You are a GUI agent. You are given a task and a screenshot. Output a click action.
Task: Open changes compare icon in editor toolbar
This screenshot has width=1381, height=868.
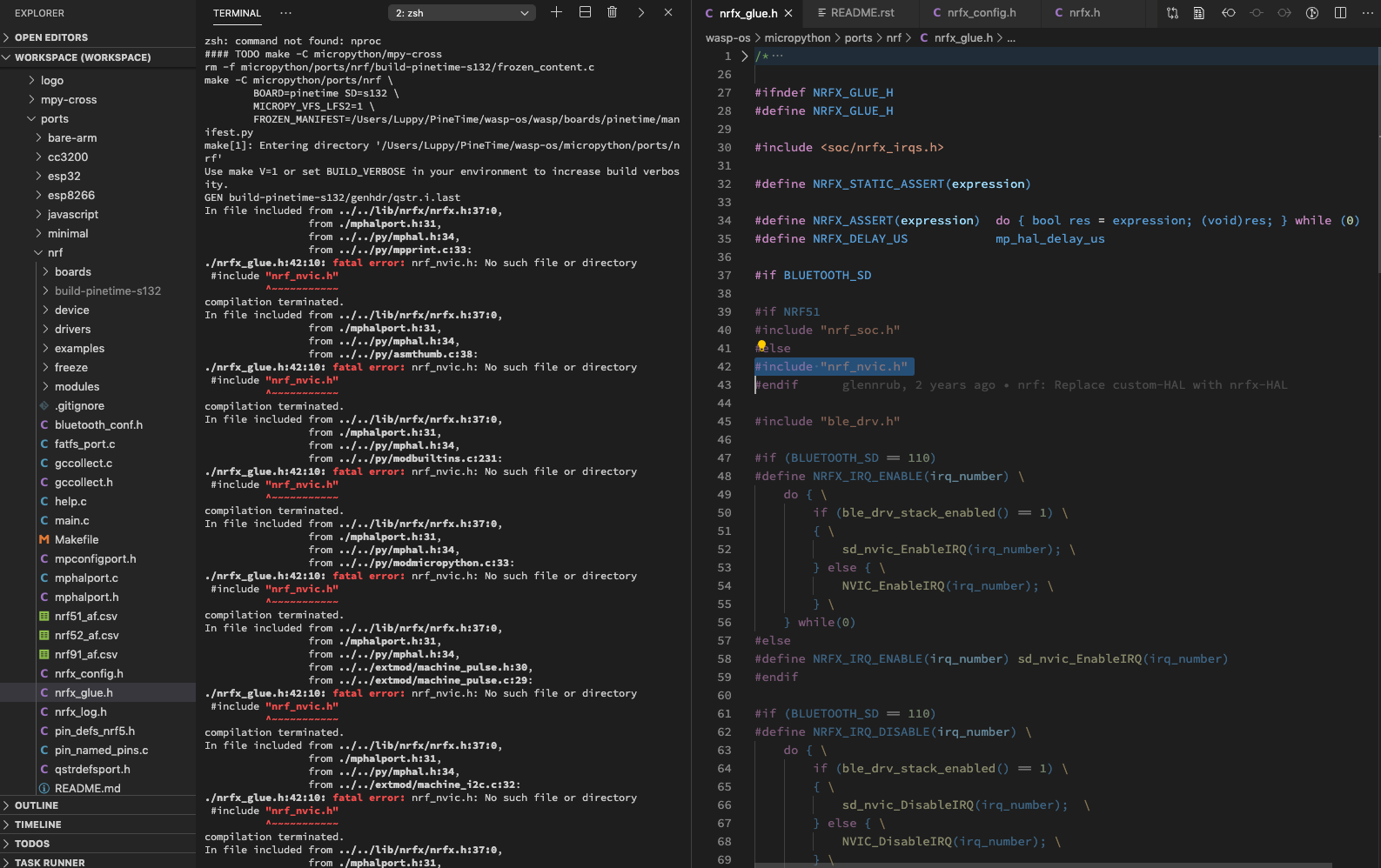tap(1172, 13)
